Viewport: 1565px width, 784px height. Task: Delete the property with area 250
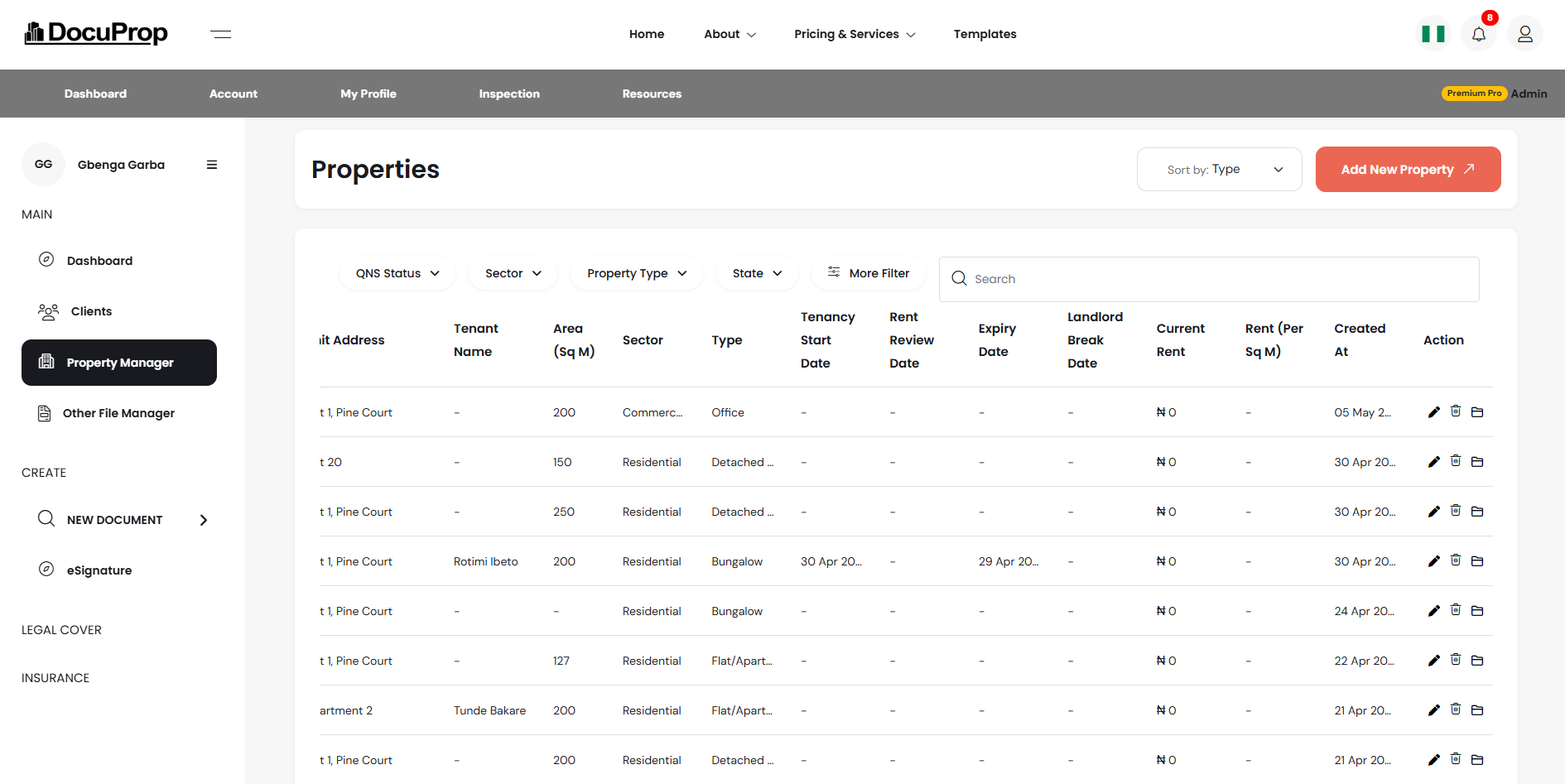(x=1456, y=511)
